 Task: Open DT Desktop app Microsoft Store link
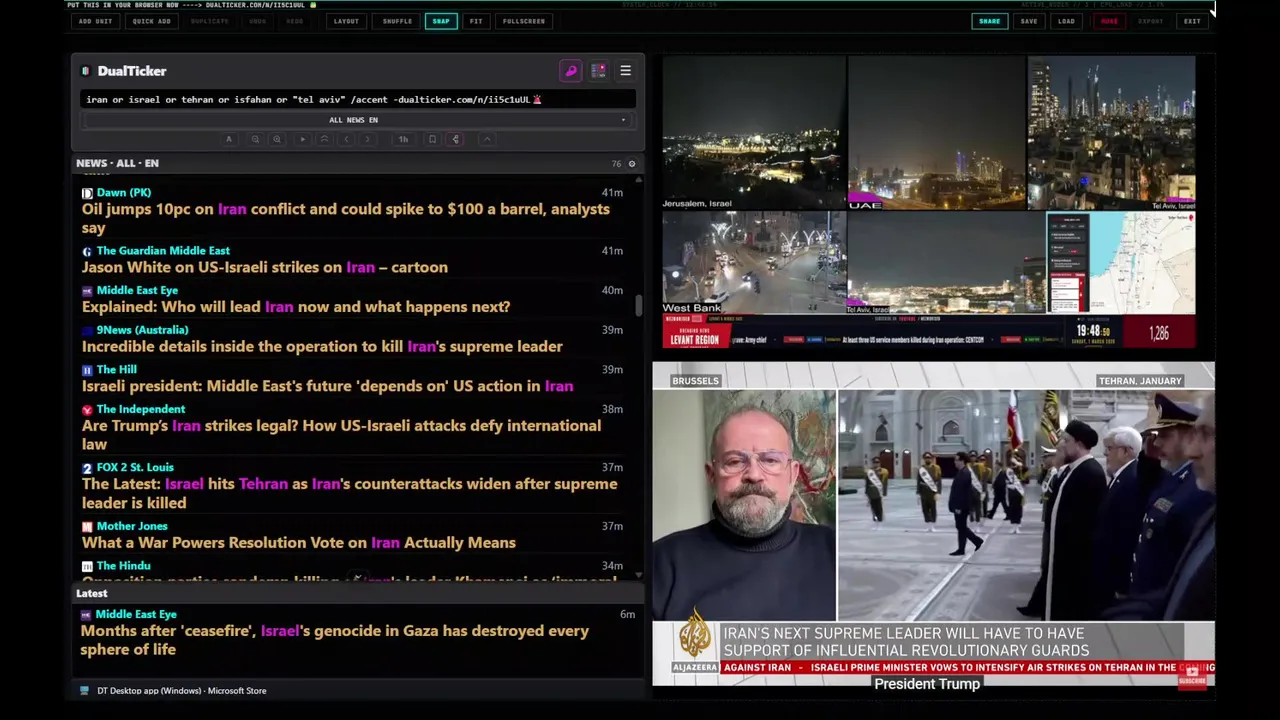(181, 691)
